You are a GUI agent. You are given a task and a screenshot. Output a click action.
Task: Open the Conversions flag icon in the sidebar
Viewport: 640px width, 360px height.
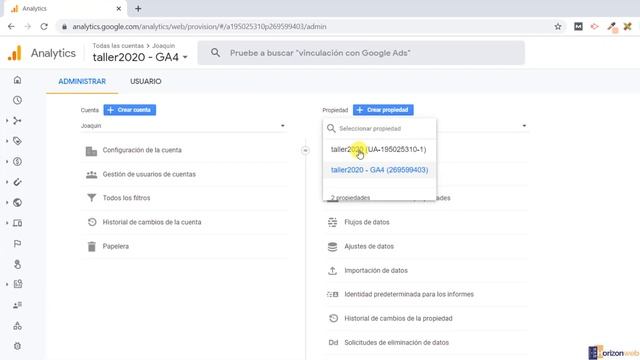pyautogui.click(x=17, y=244)
